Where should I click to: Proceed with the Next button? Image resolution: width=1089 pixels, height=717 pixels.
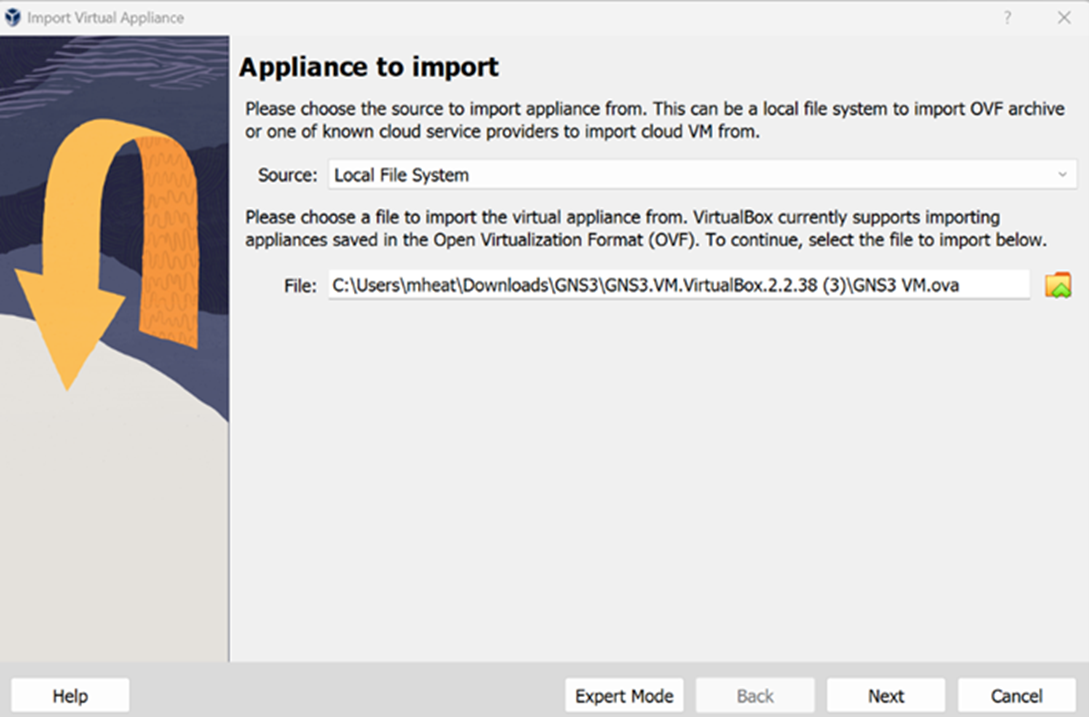tap(886, 695)
